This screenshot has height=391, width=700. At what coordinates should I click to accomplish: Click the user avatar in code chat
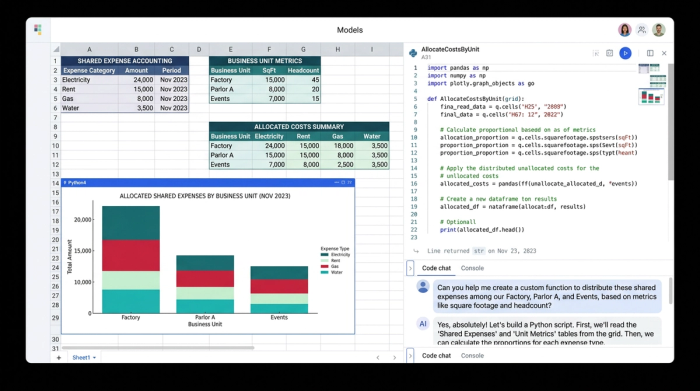(x=423, y=287)
